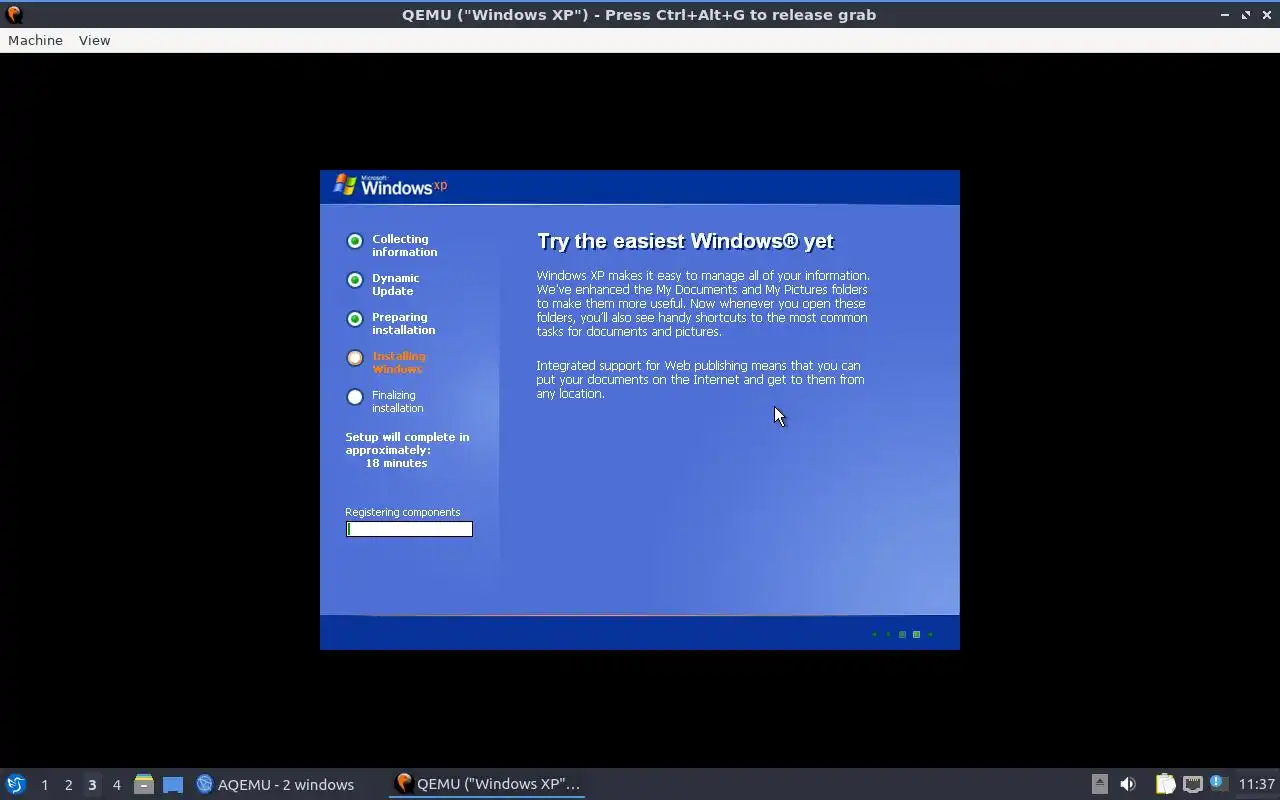This screenshot has height=800, width=1280.
Task: Switch to workspace 1
Action: (44, 785)
